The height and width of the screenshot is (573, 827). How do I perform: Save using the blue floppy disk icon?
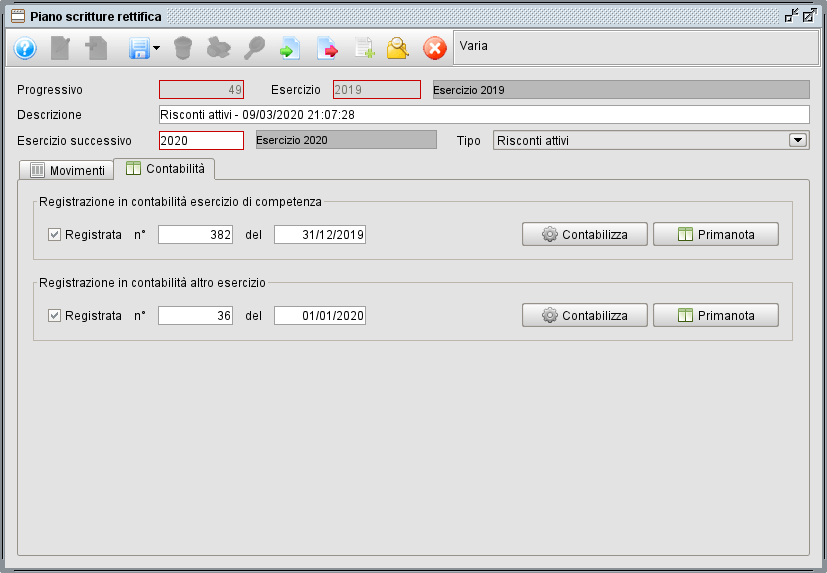coord(139,49)
